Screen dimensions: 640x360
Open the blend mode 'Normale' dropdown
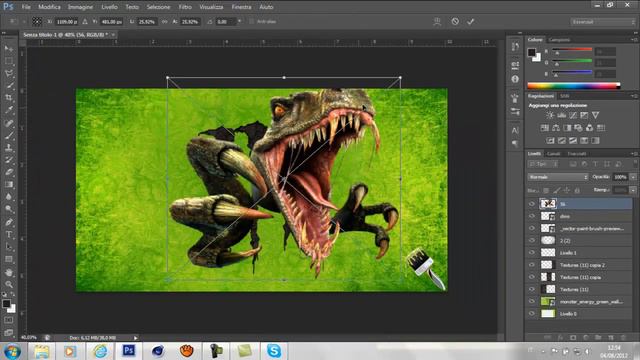(x=558, y=177)
